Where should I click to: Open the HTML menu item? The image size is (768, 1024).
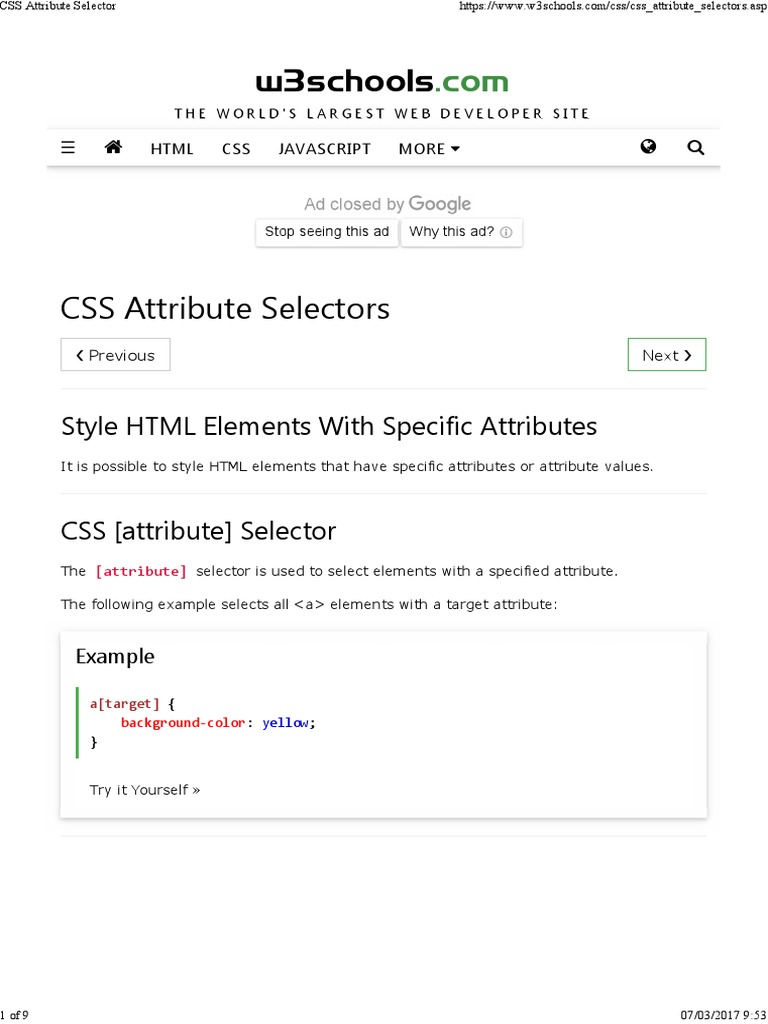coord(172,149)
